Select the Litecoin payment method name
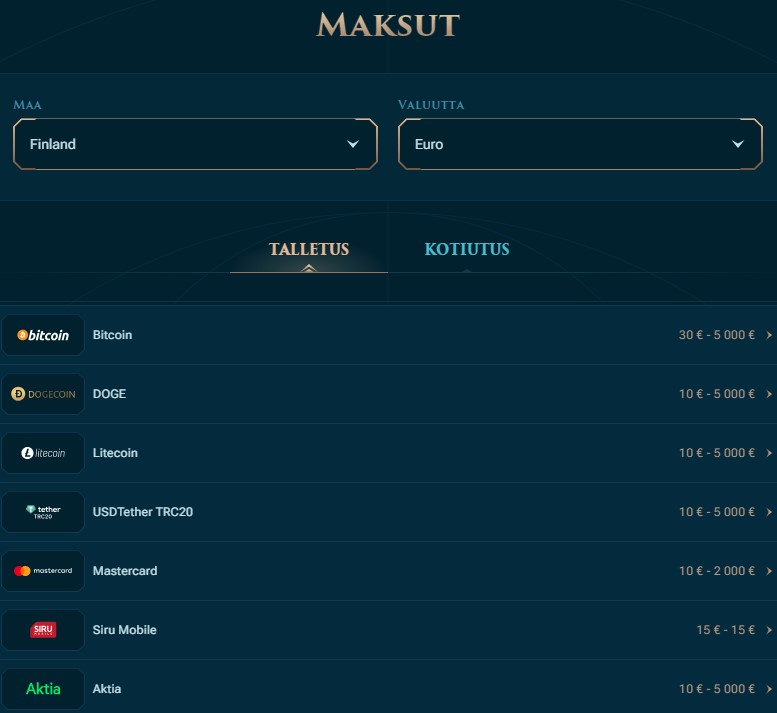777x713 pixels. 115,453
